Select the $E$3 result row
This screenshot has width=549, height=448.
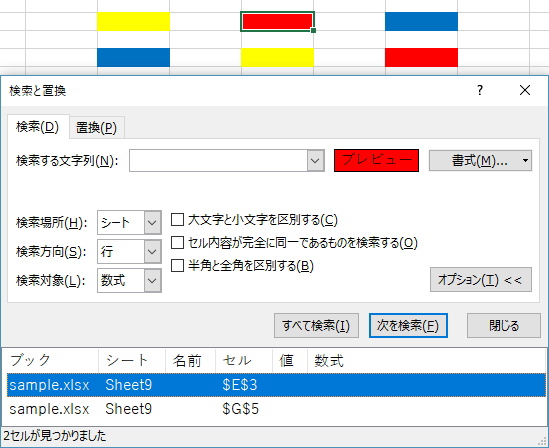276,385
